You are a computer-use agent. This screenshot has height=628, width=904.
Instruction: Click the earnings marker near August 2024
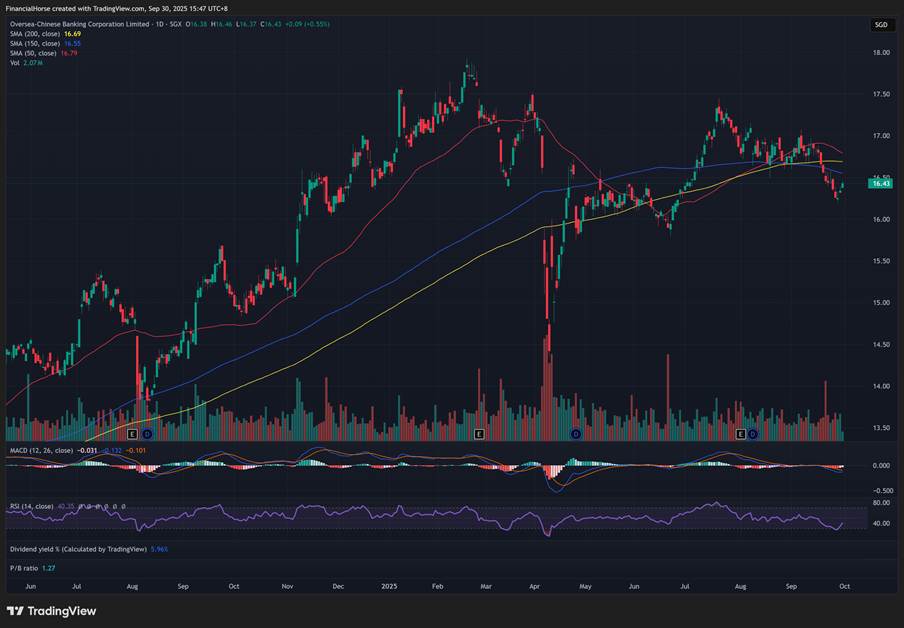133,435
